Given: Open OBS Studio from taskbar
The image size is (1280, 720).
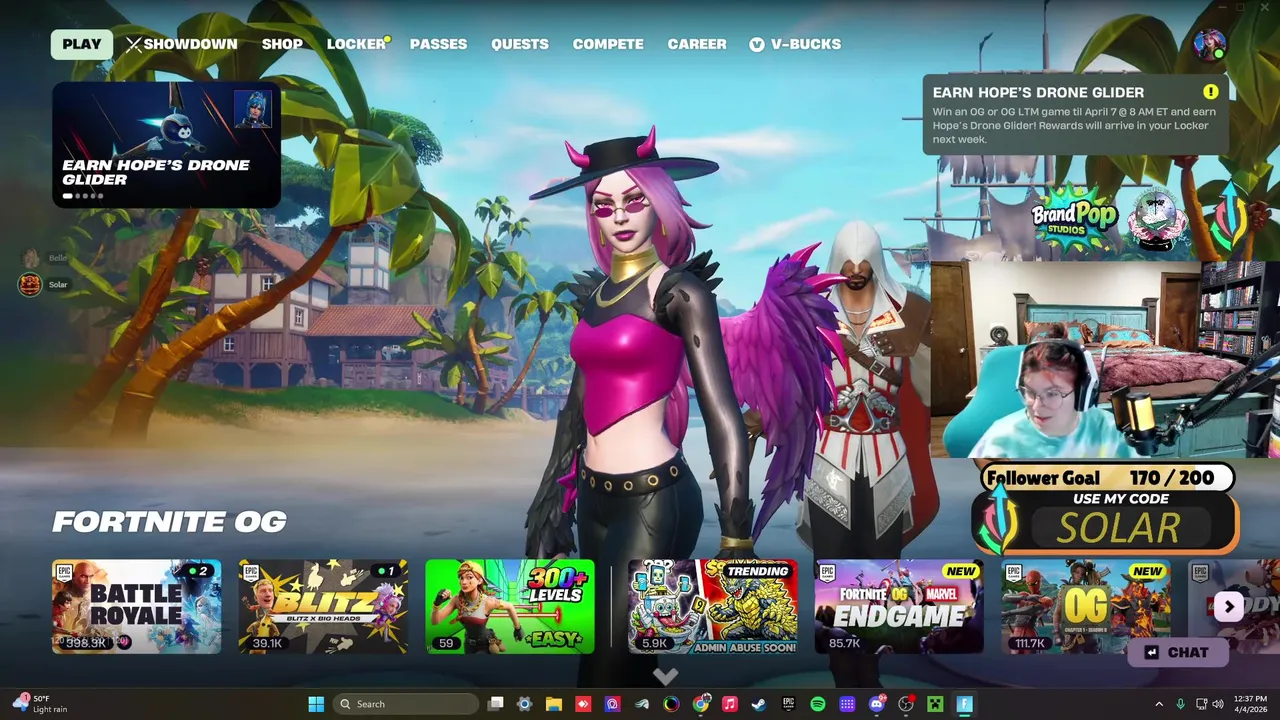Looking at the screenshot, I should click(x=906, y=704).
